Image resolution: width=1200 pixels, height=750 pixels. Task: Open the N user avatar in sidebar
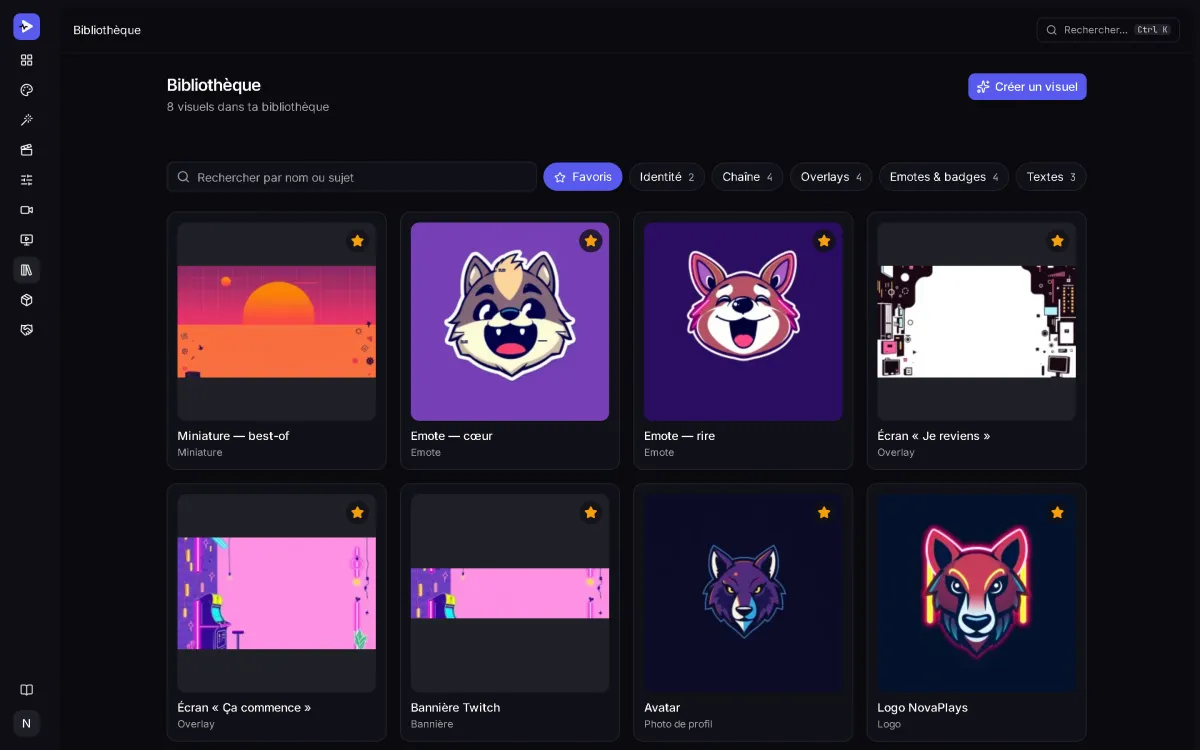[27, 723]
